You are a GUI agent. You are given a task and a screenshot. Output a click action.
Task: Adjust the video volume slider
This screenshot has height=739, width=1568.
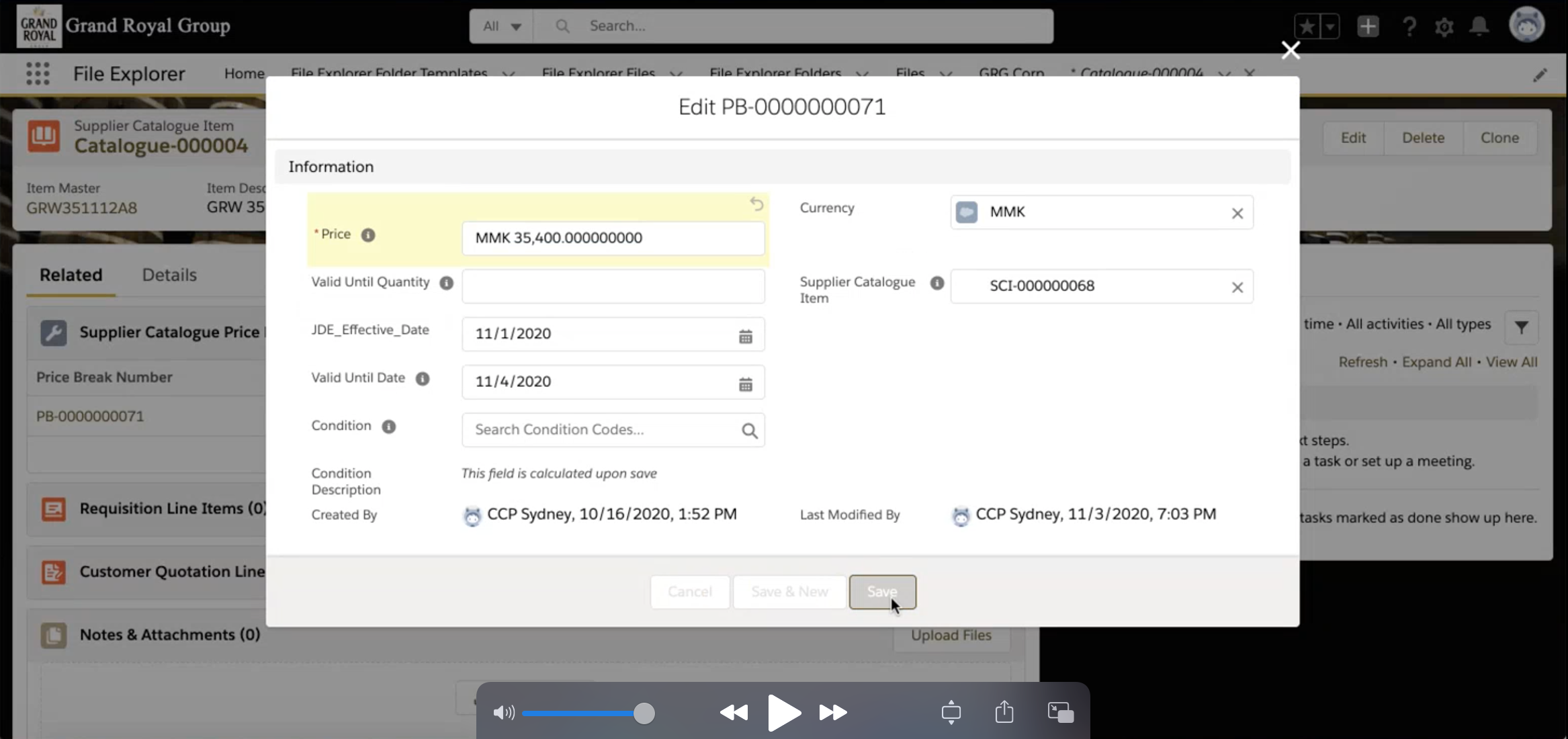tap(644, 713)
